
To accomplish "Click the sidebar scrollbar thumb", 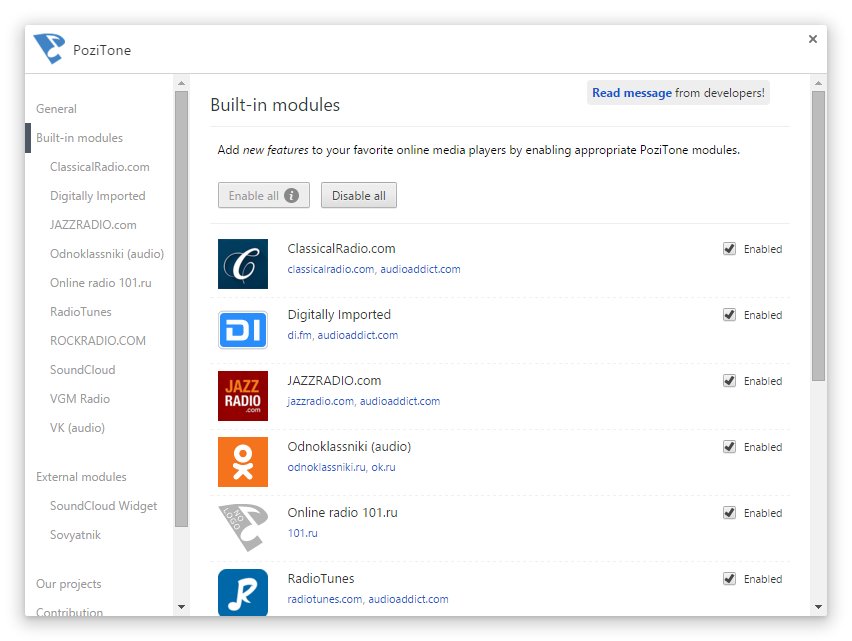I will tap(181, 309).
